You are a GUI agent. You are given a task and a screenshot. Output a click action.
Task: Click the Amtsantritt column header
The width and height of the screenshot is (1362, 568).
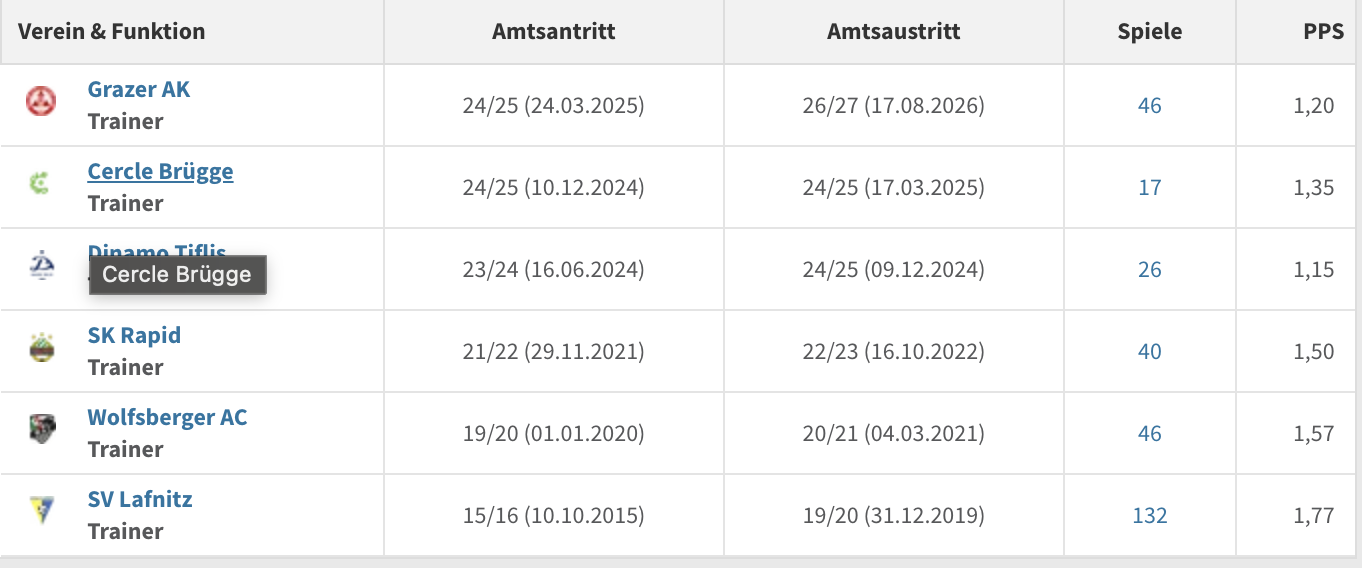[554, 31]
